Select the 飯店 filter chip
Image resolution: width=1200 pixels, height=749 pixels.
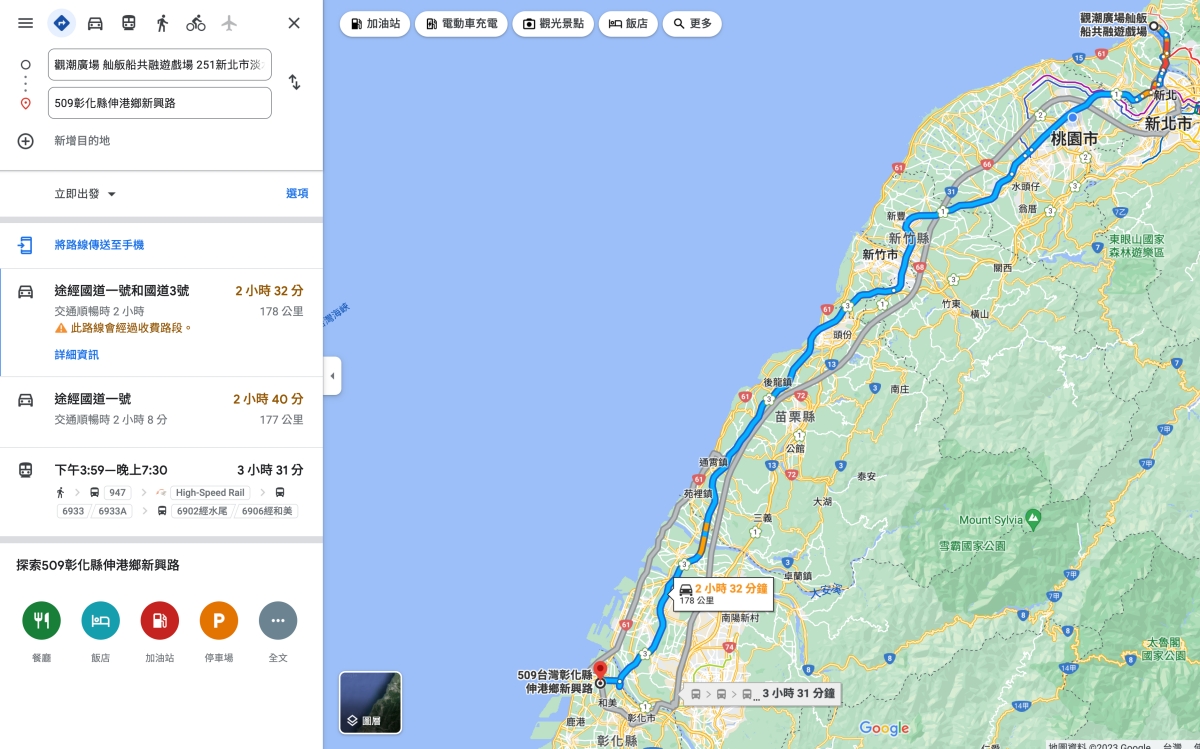[628, 23]
